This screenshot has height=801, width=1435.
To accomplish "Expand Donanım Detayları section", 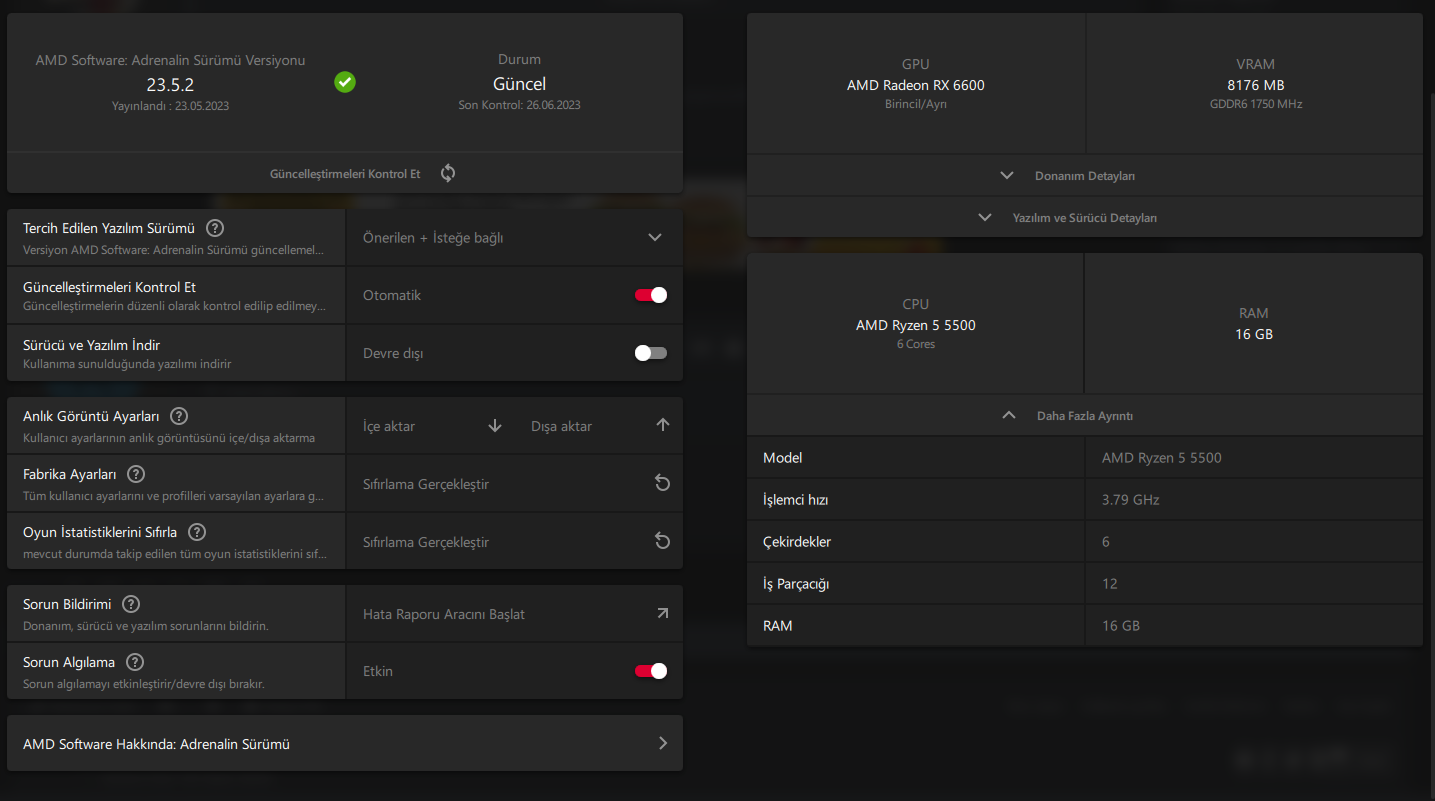I will coord(1085,175).
